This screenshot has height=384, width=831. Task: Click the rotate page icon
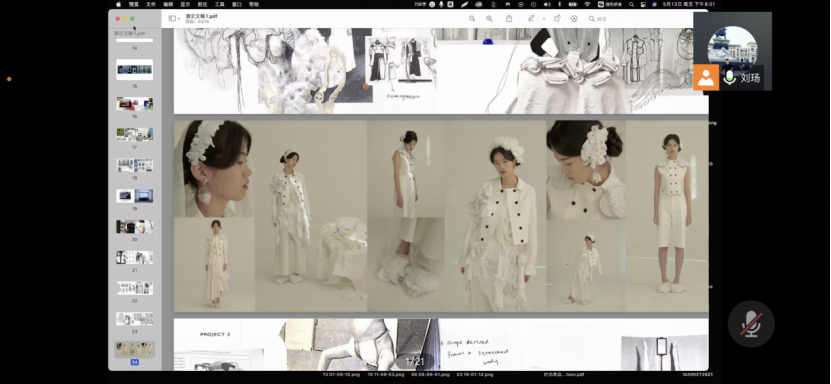coord(557,19)
